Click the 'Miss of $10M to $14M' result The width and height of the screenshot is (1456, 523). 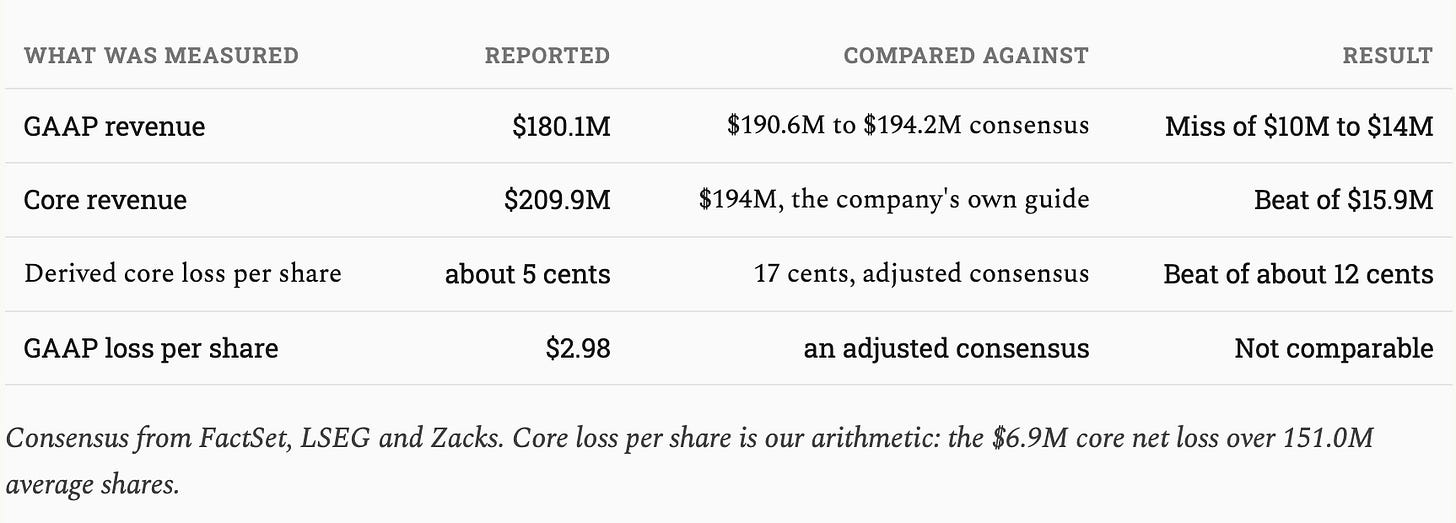click(1299, 127)
